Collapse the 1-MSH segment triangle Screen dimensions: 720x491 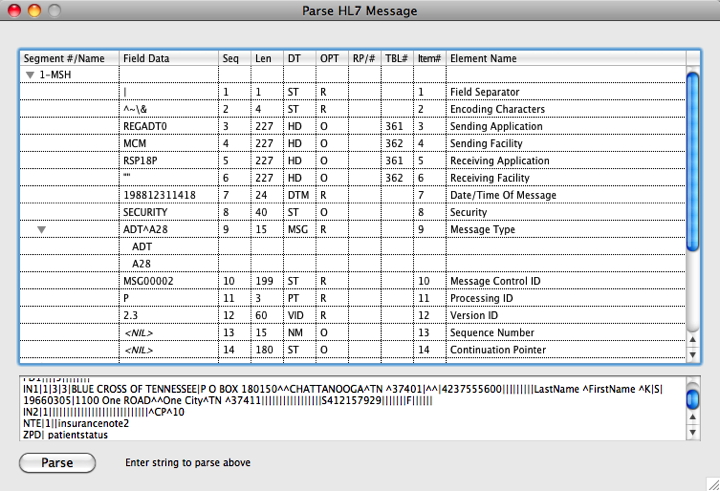click(30, 75)
